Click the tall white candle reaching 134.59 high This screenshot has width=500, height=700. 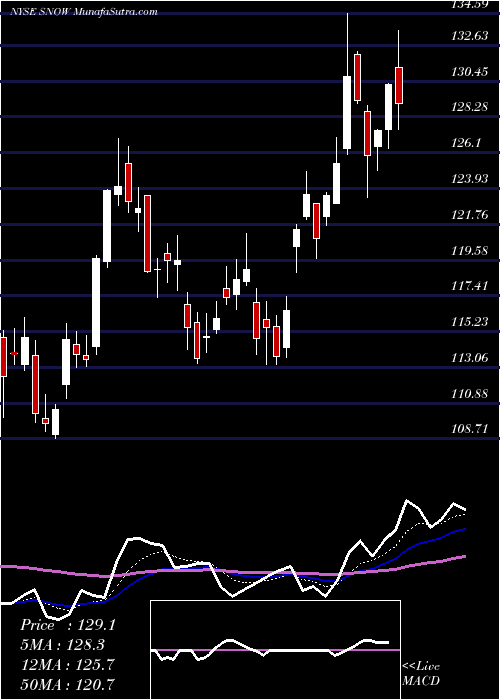(x=347, y=112)
